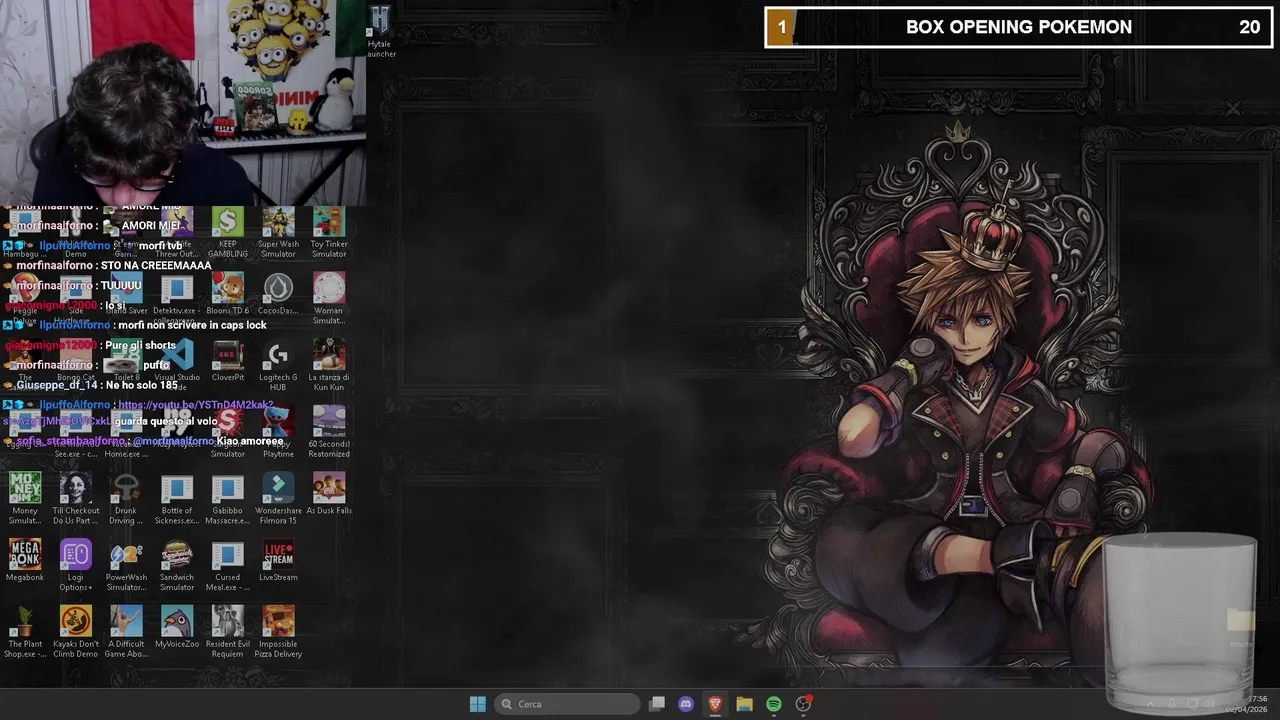Launch PowerWash Simulator 2 shortcut

coord(126,566)
